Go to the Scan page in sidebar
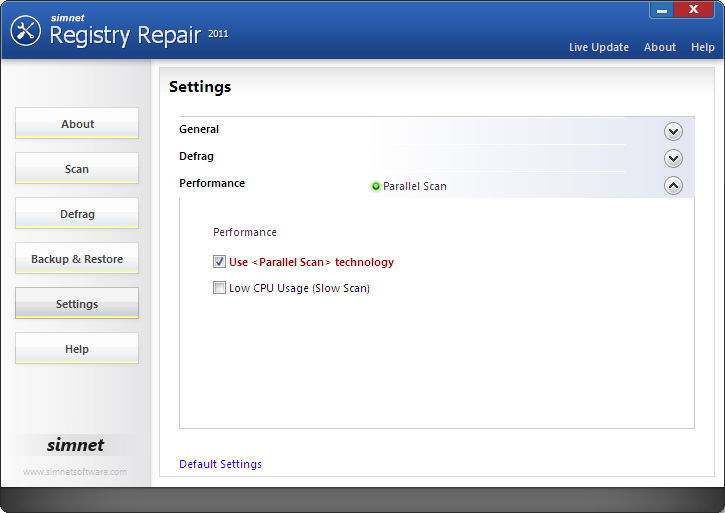725x513 pixels. [x=77, y=169]
